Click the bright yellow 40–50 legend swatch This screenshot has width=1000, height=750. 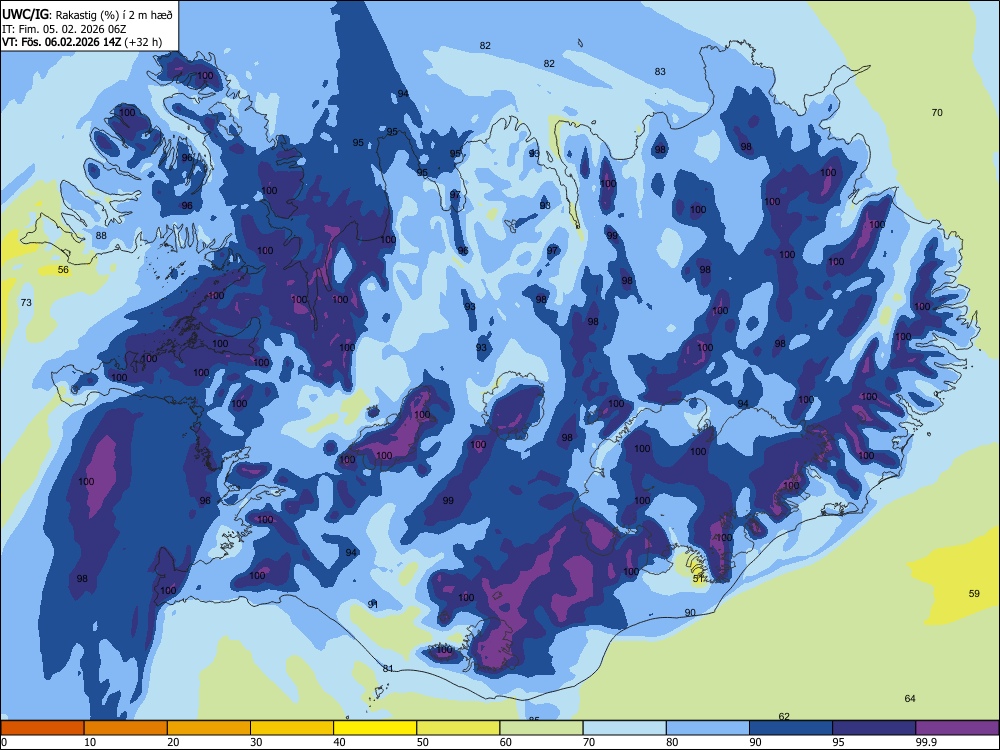pyautogui.click(x=375, y=728)
